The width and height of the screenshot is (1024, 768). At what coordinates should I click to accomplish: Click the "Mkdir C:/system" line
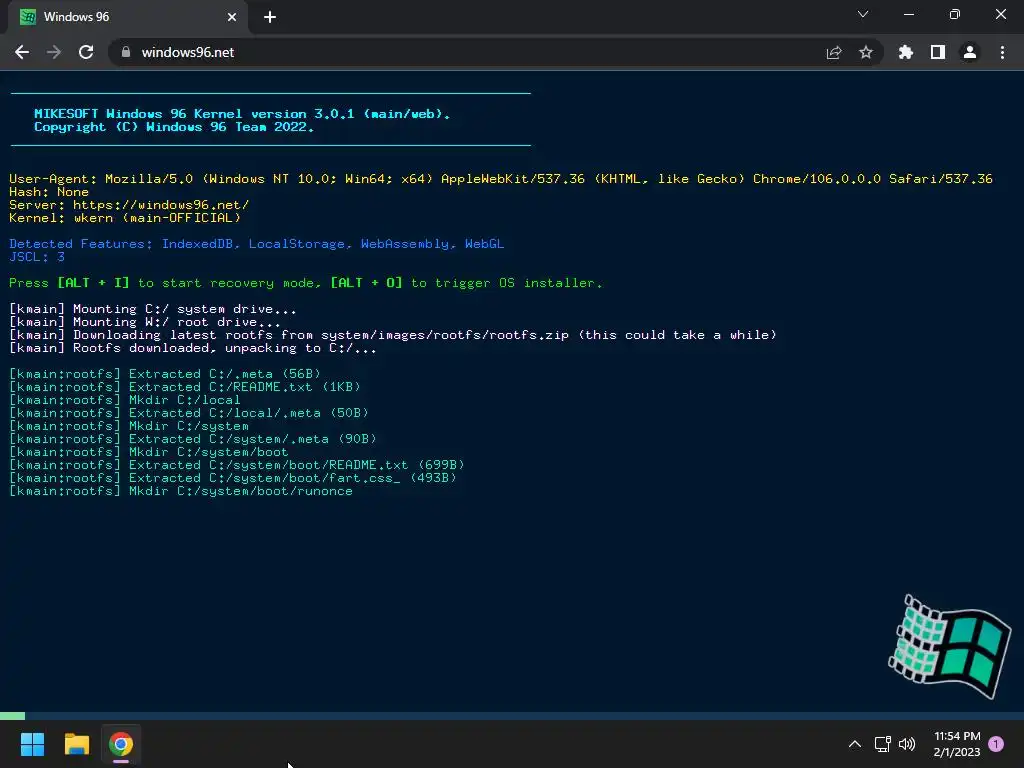click(129, 426)
